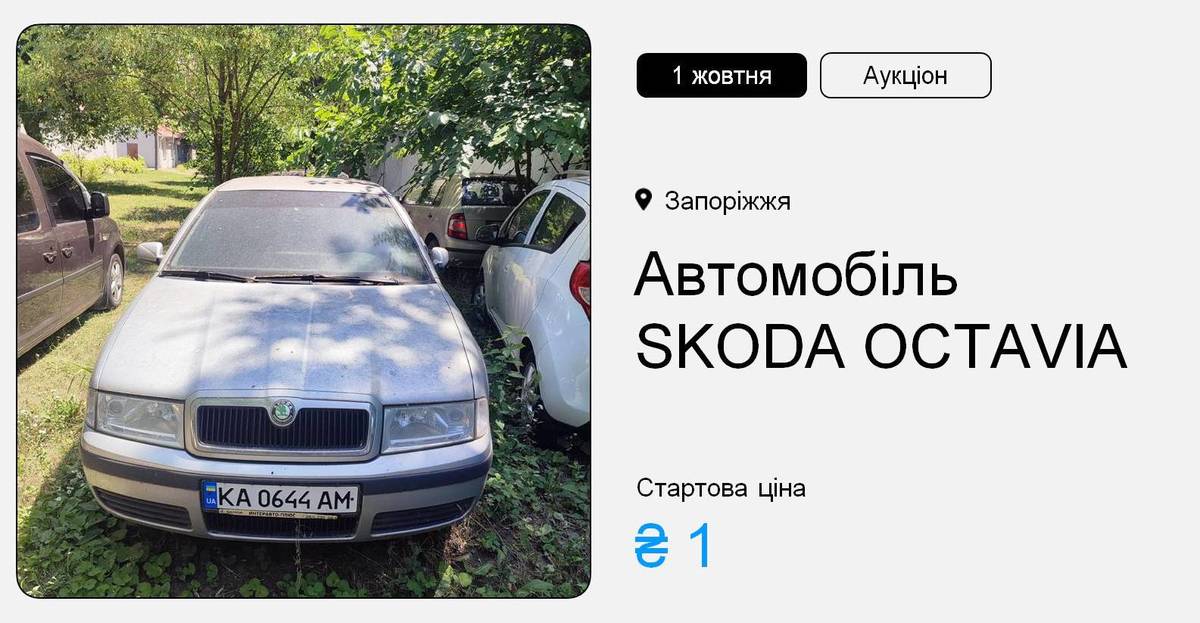Image resolution: width=1200 pixels, height=623 pixels.
Task: Select the "1 жовтня" date badge
Action: coord(722,75)
